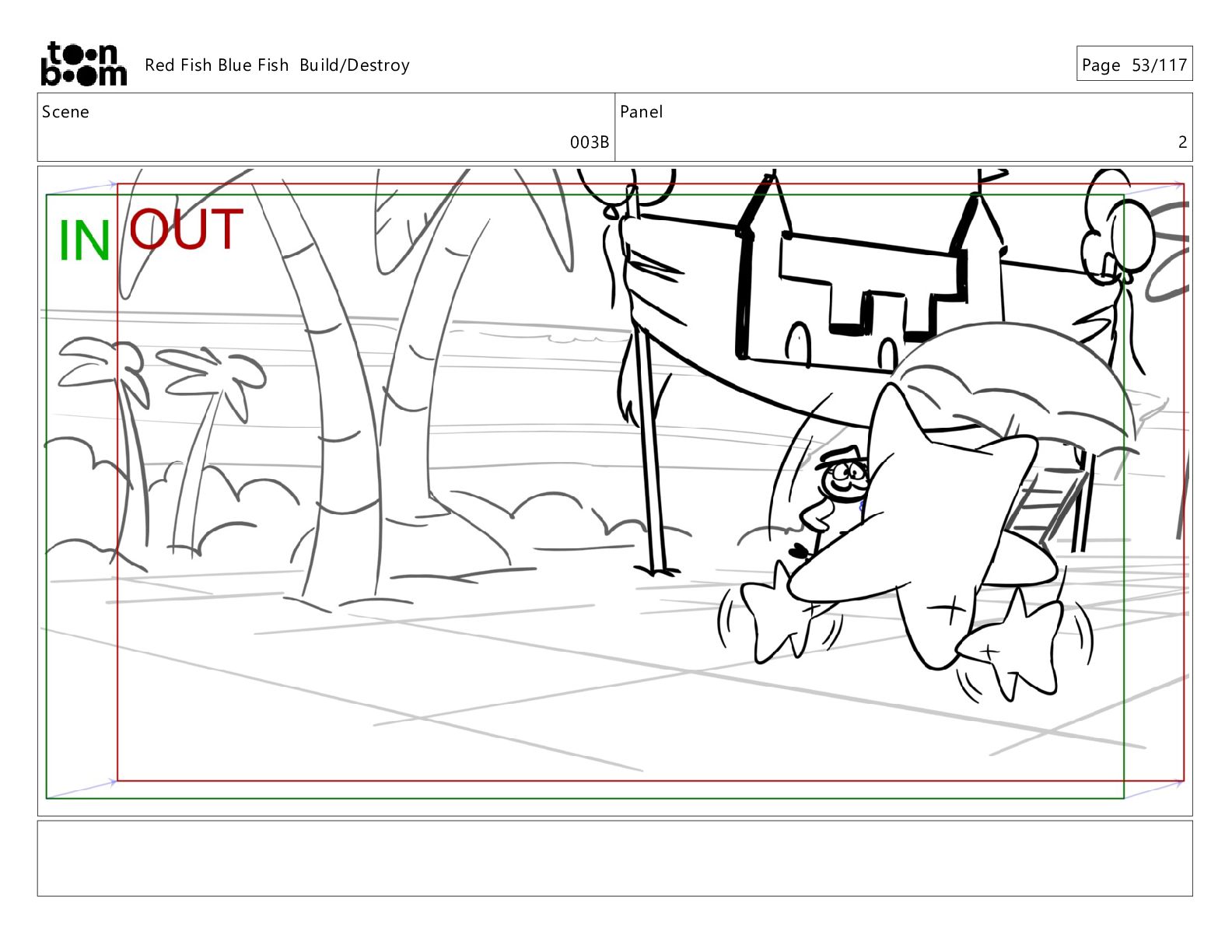Click the 'Page 53/117' box
Viewport: 1232px width, 952px height.
pos(1134,65)
